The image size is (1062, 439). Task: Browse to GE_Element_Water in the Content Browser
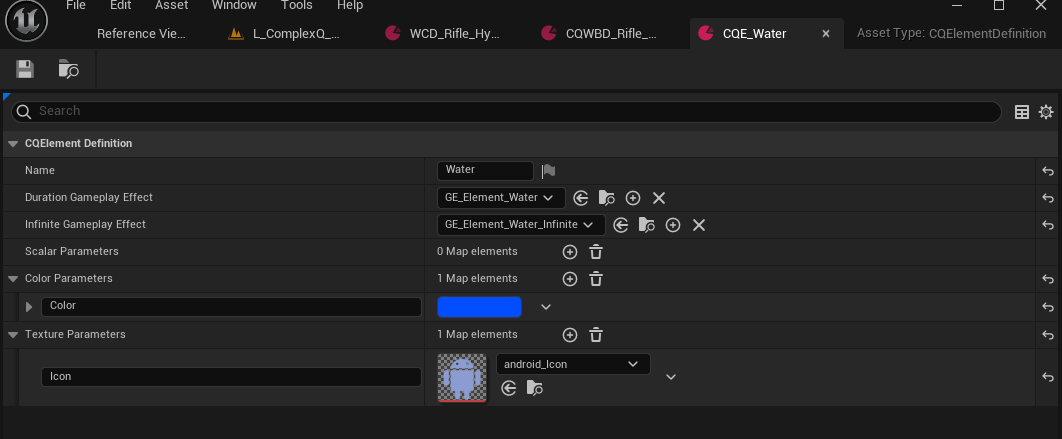pyautogui.click(x=607, y=198)
